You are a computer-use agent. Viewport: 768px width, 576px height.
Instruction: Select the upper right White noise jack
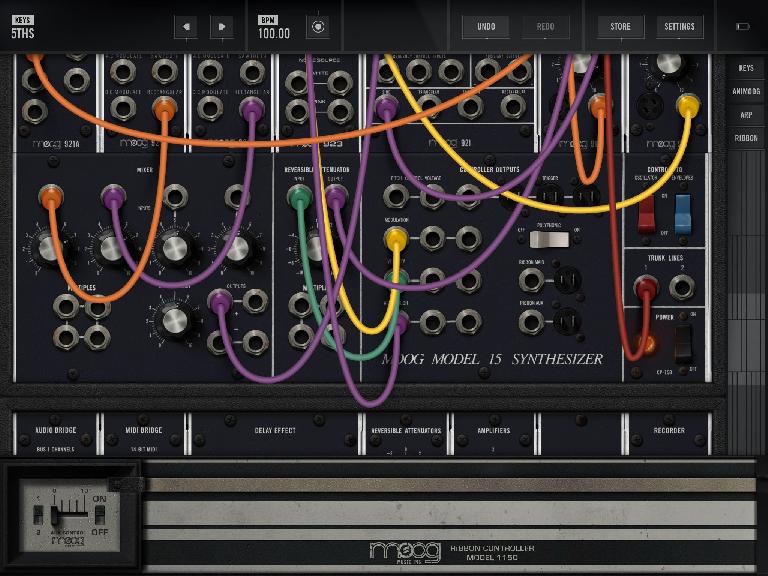click(x=340, y=82)
